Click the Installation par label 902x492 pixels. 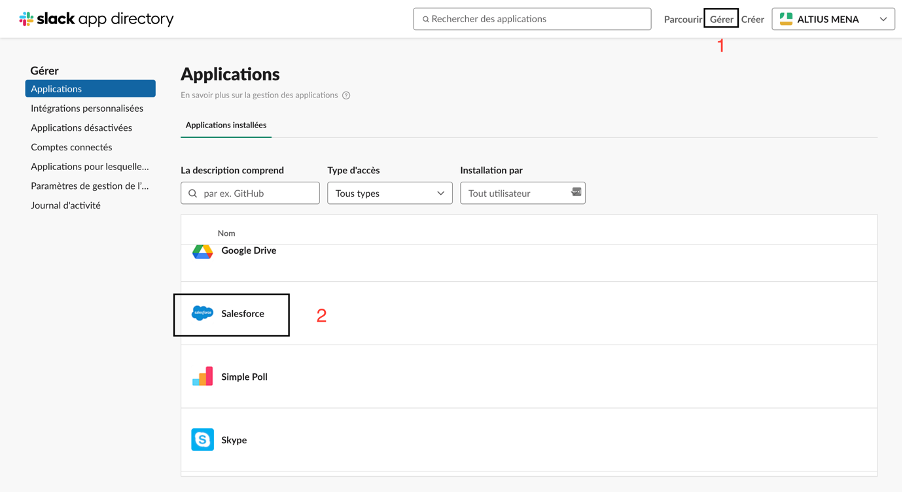coord(491,170)
